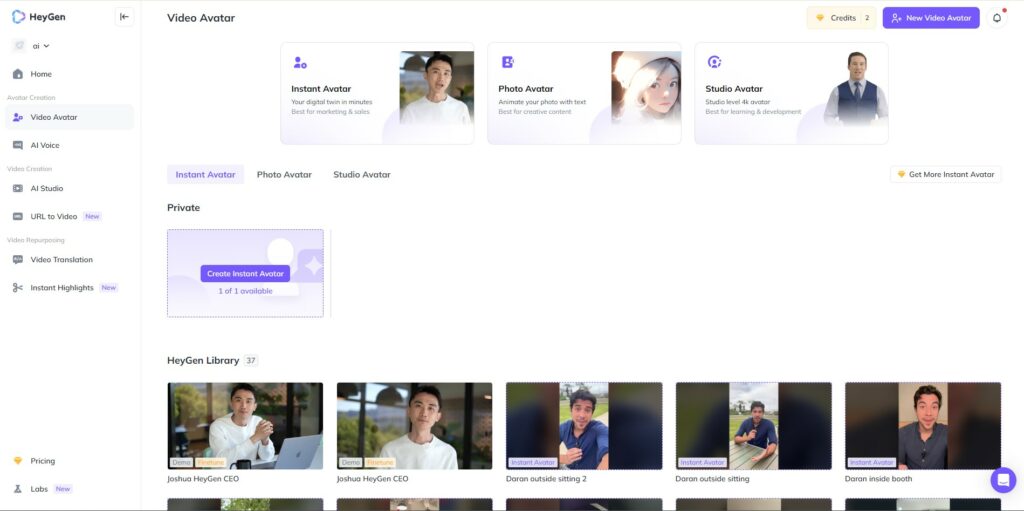Switch to the Studio Avatar tab

point(362,174)
